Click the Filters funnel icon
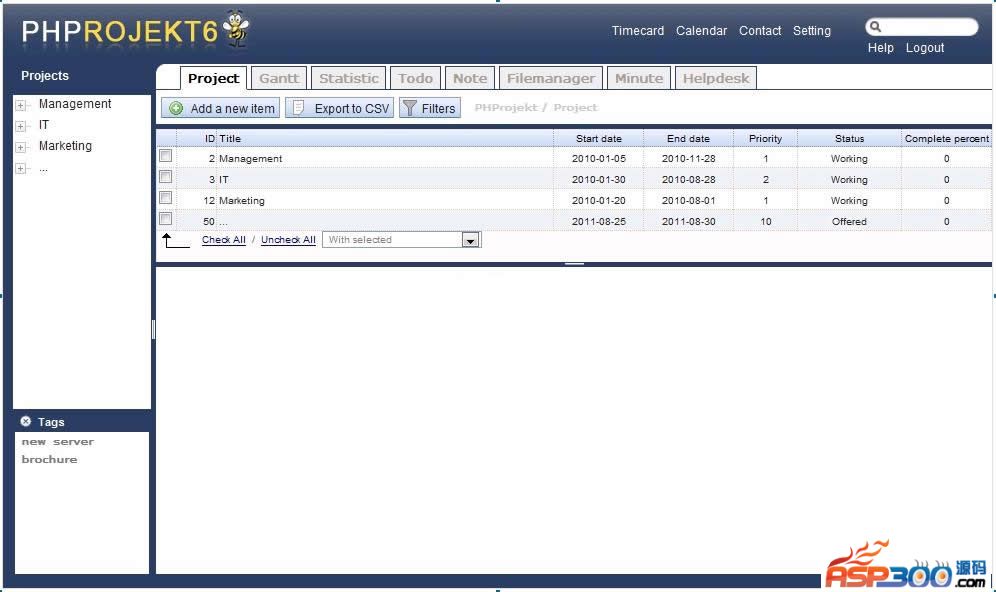Viewport: 996px width, 592px height. coord(410,108)
